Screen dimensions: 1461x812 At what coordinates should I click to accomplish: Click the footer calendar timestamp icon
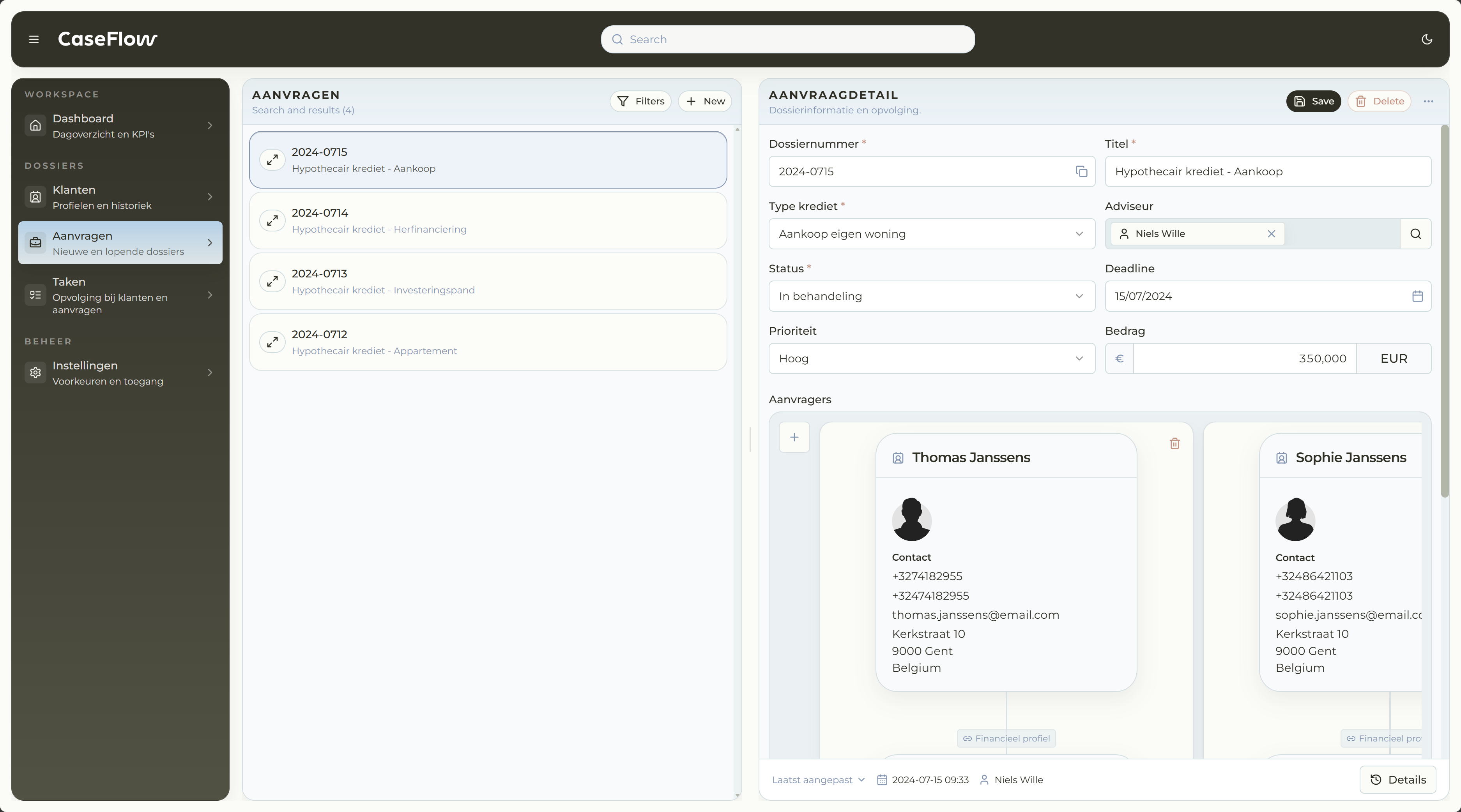882,780
